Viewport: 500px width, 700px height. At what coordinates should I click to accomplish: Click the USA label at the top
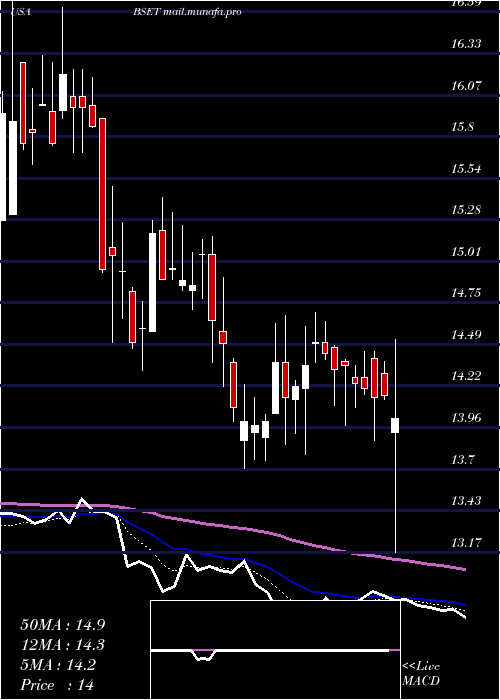click(x=21, y=12)
